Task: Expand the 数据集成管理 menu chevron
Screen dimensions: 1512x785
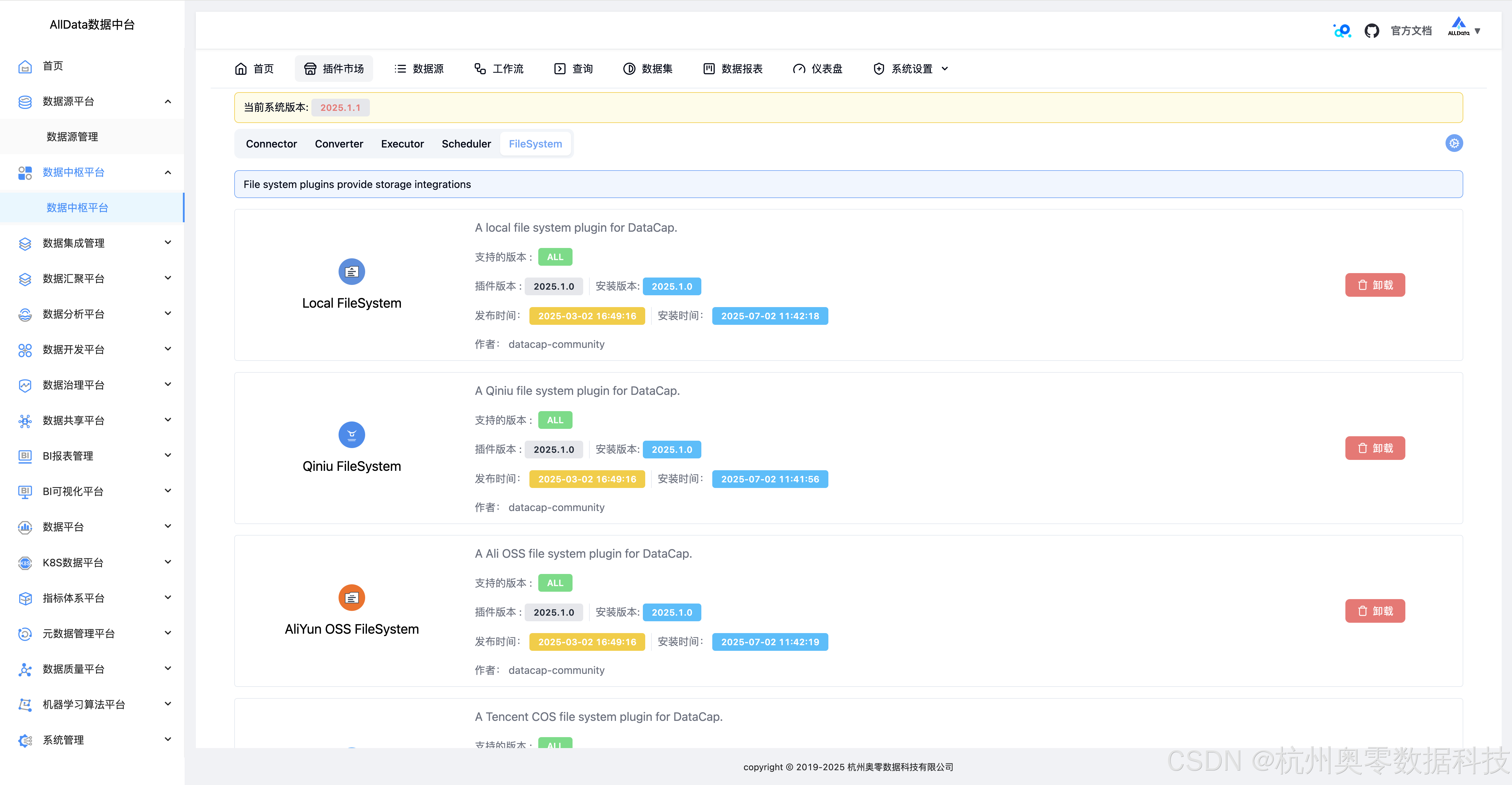Action: [168, 242]
